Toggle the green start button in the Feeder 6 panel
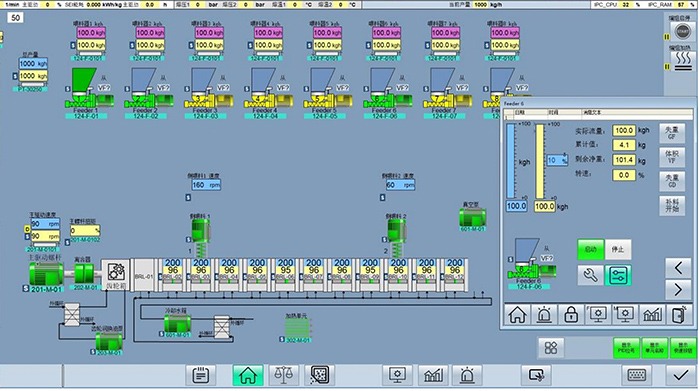 590,250
